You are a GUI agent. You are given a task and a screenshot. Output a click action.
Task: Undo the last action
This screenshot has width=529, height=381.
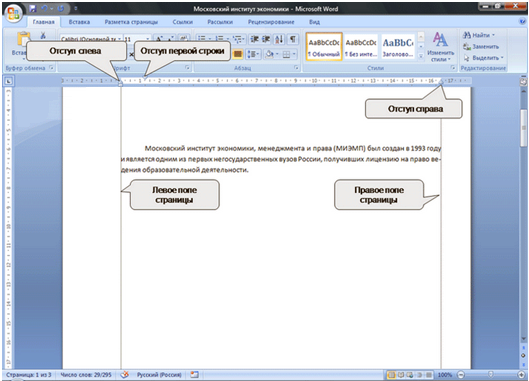coord(44,9)
